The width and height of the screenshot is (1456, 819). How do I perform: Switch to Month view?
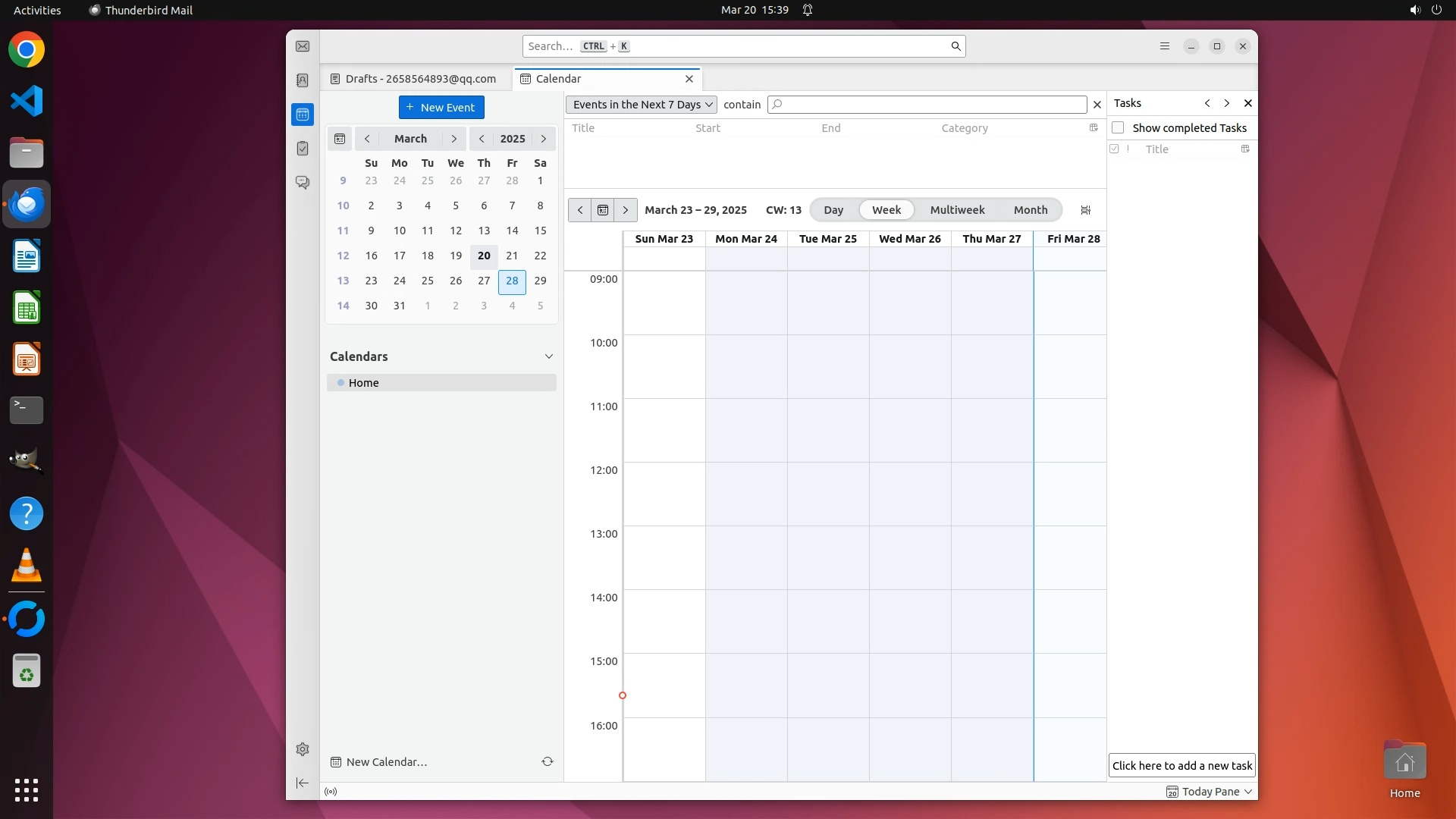tap(1030, 210)
